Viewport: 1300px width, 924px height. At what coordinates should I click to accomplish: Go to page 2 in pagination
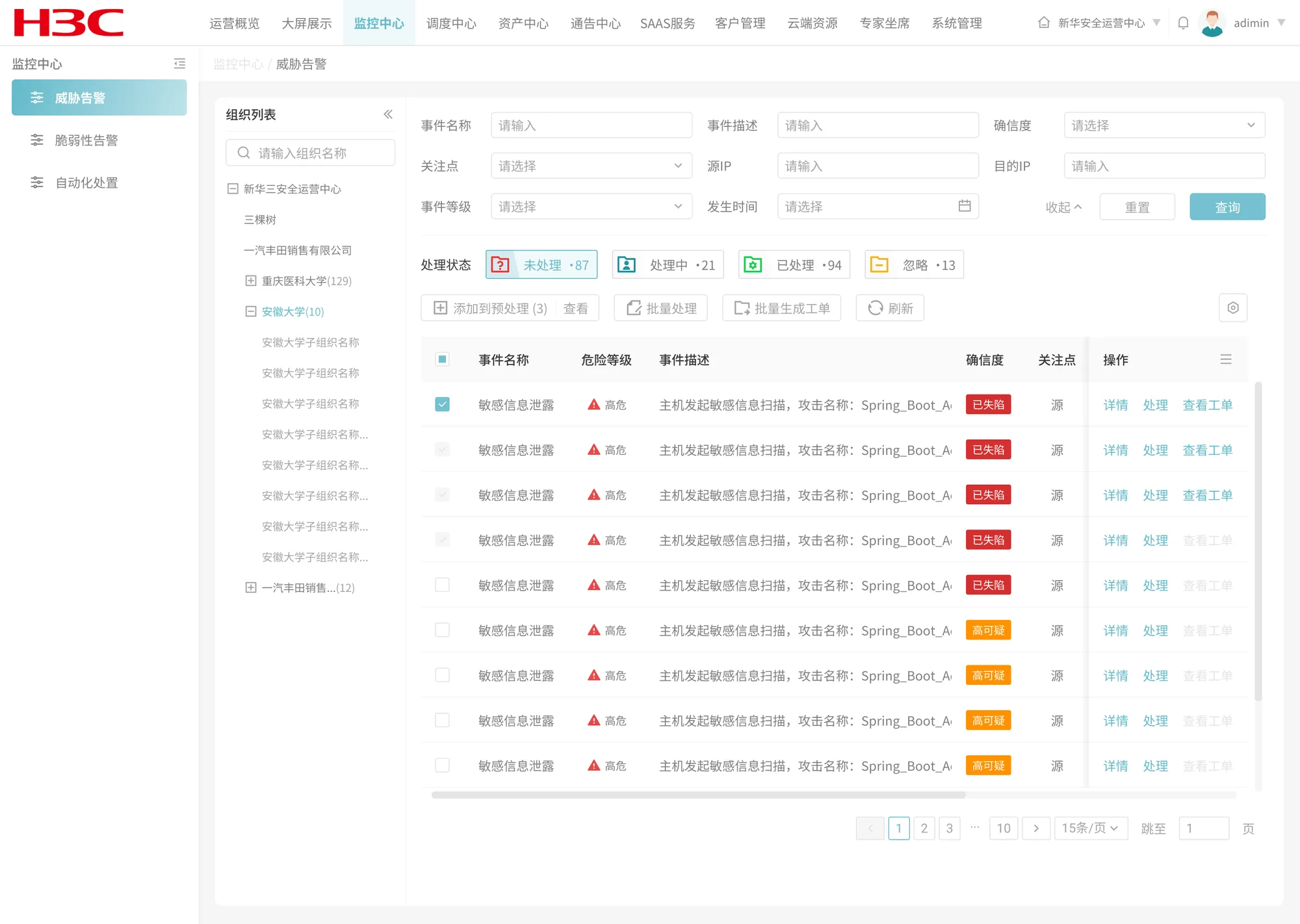click(x=924, y=828)
